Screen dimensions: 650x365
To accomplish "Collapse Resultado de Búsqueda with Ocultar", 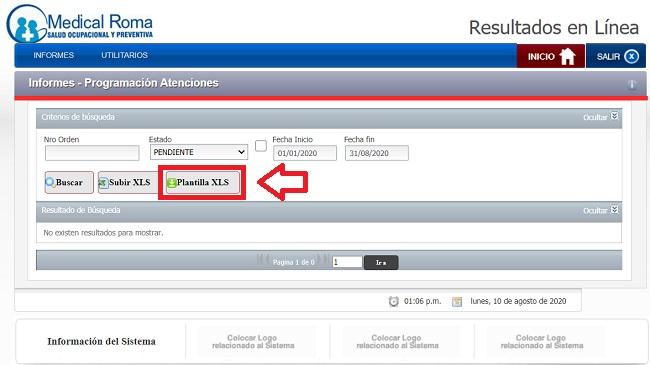I will (x=601, y=210).
